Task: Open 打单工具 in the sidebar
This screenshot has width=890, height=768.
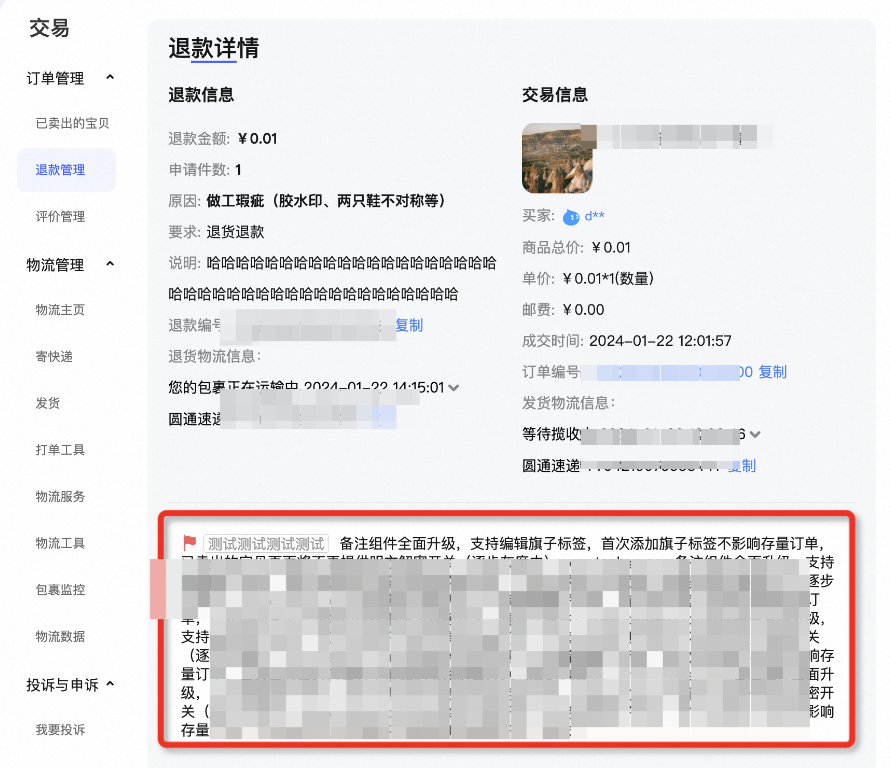Action: click(x=60, y=450)
